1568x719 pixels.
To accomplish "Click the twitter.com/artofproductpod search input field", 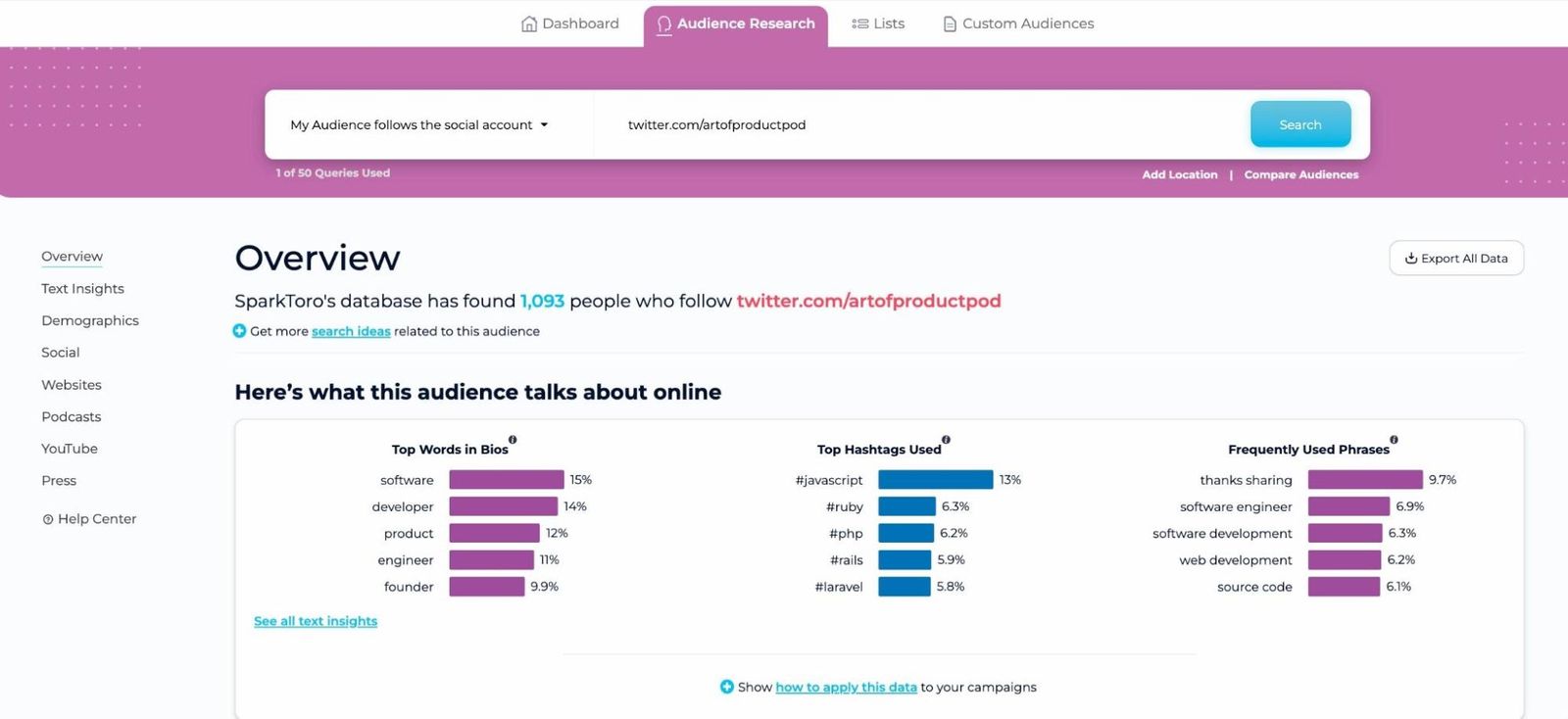I will [921, 125].
